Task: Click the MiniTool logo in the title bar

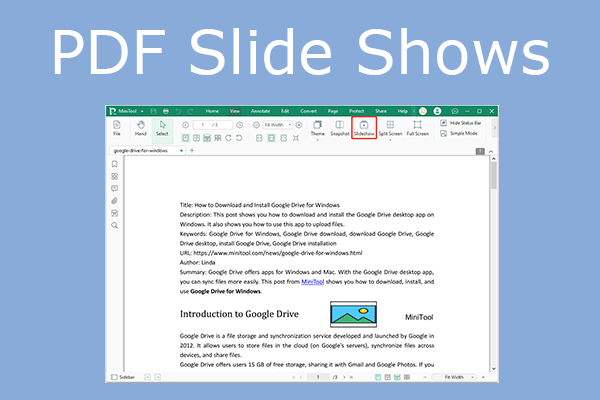Action: (112, 111)
